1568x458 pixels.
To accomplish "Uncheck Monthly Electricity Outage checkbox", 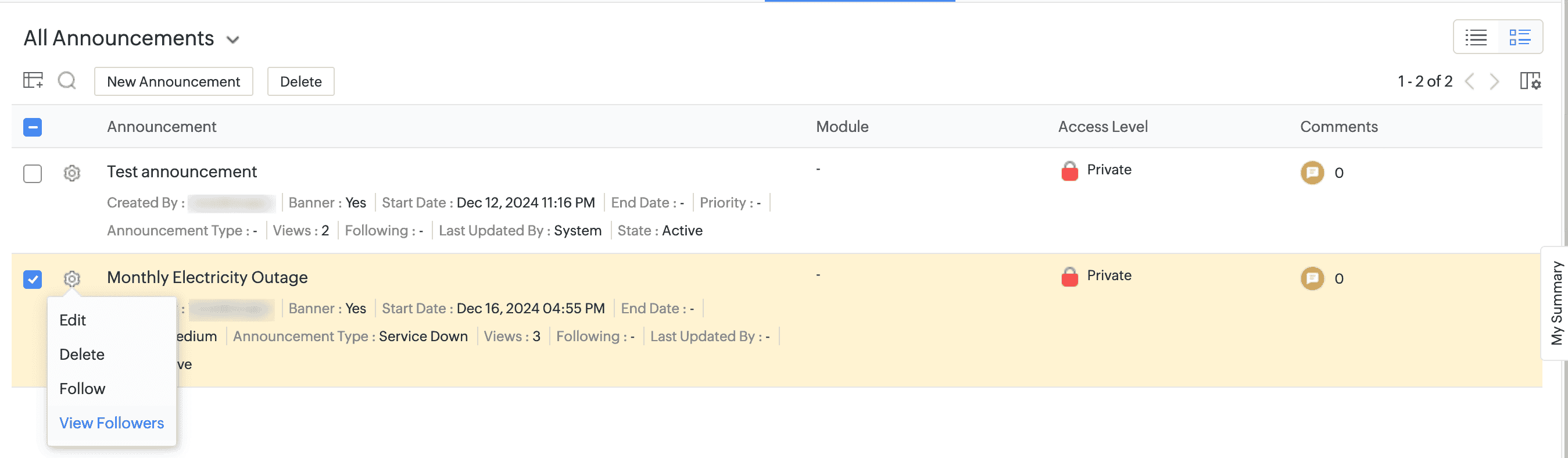I will (x=33, y=280).
